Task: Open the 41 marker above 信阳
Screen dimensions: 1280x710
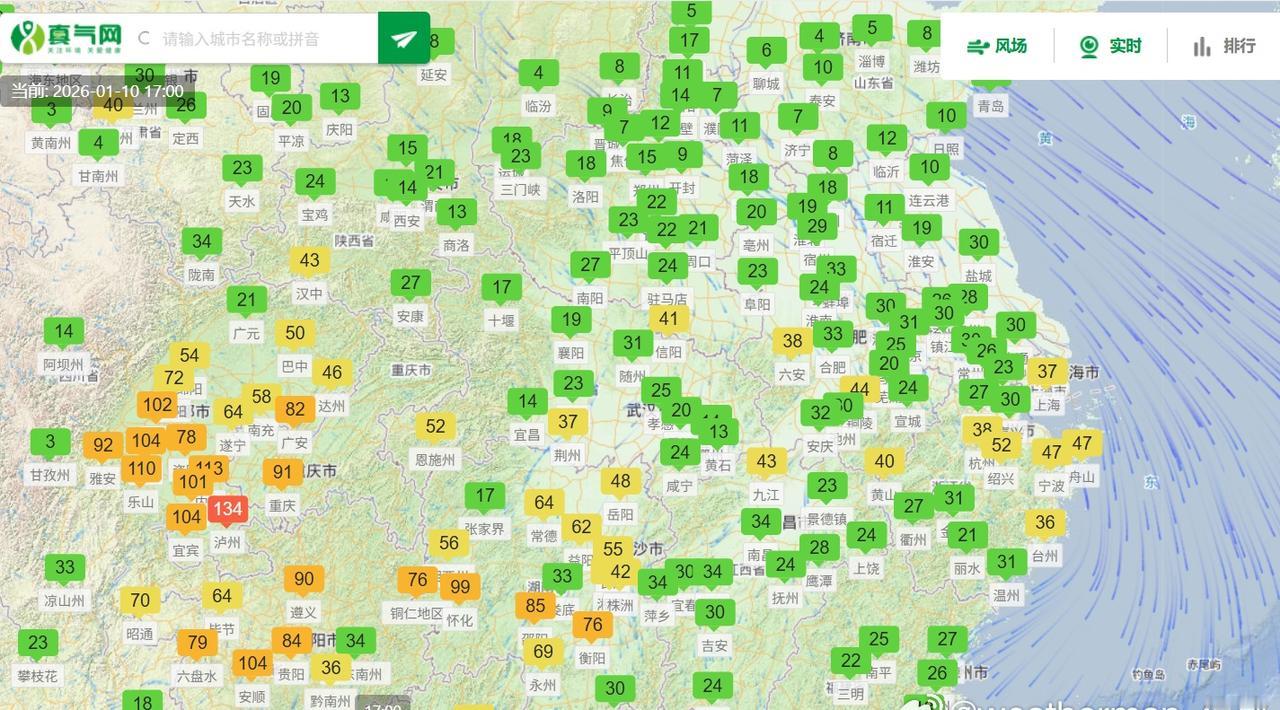Action: 669,321
